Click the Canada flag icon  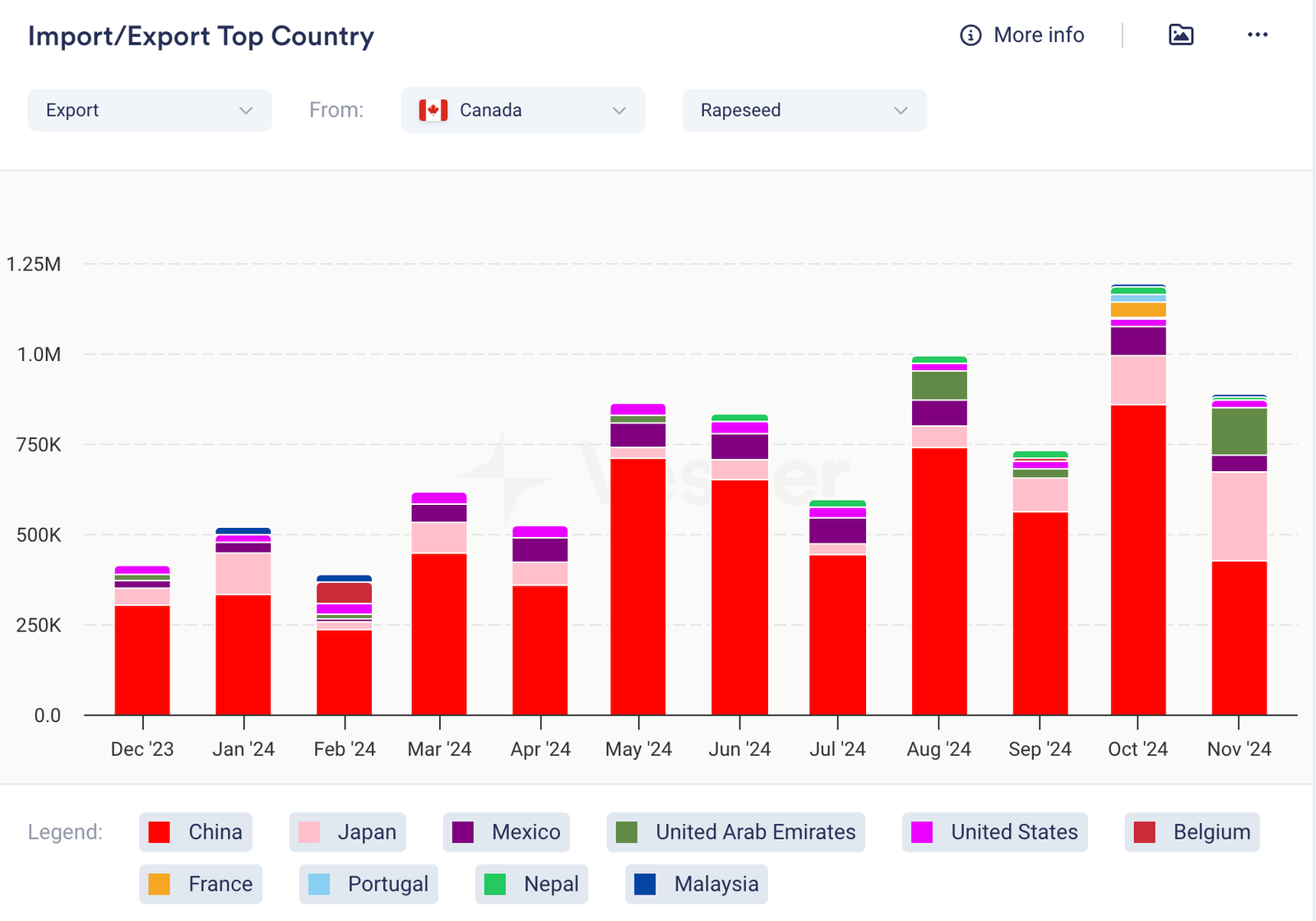(x=433, y=110)
